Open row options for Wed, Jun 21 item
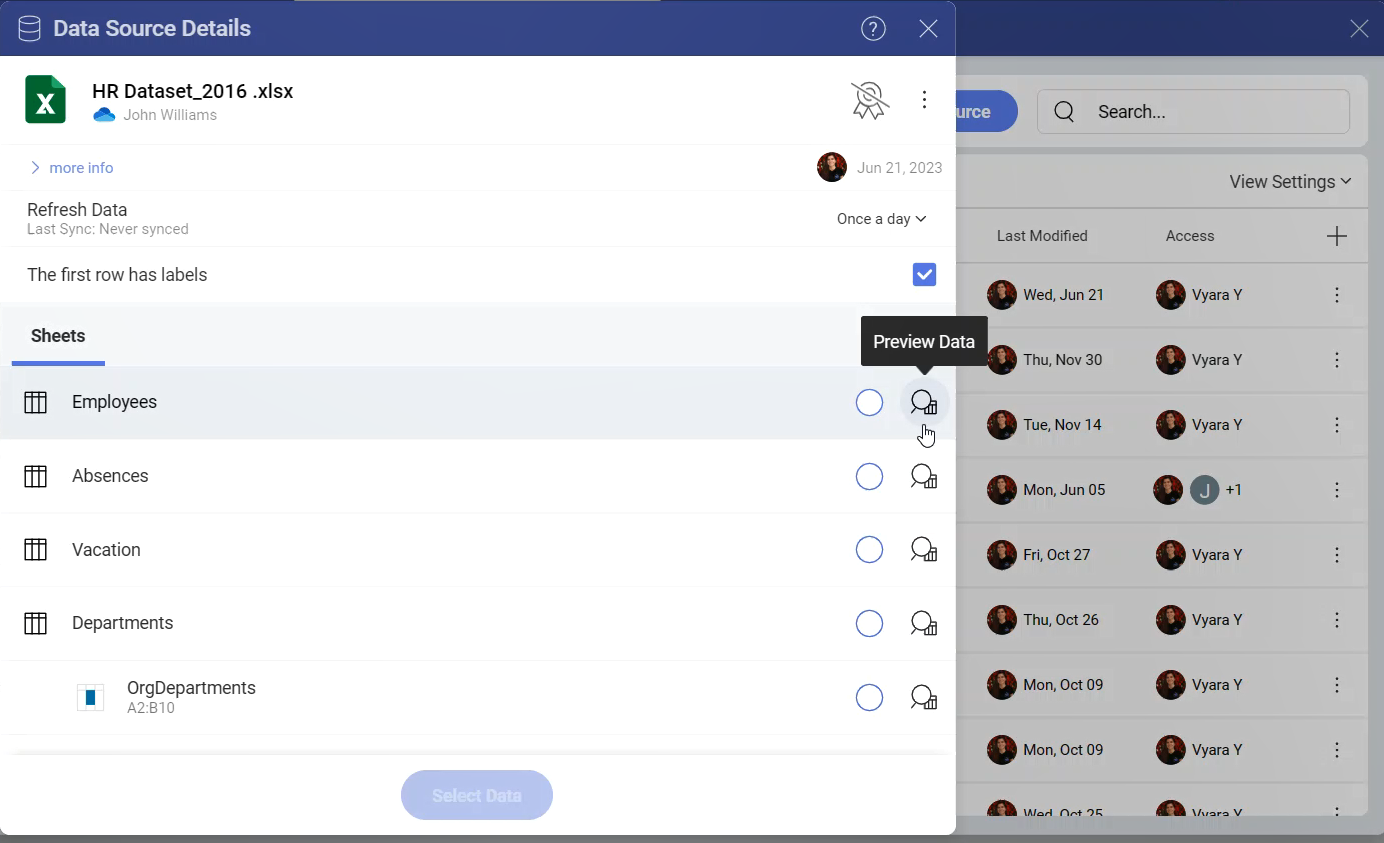 coord(1337,295)
